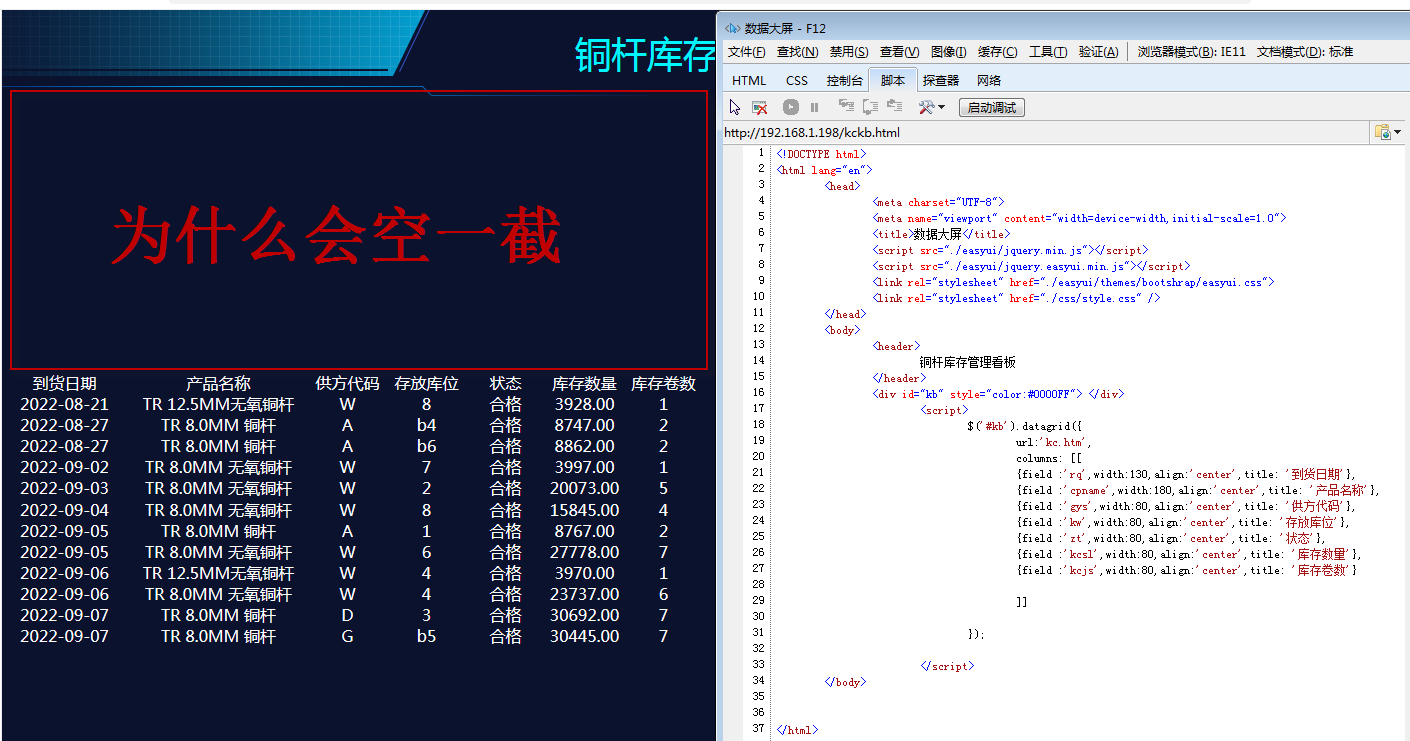Image resolution: width=1410 pixels, height=741 pixels.
Task: Click the F12 developer tools title icon
Action: coord(733,28)
